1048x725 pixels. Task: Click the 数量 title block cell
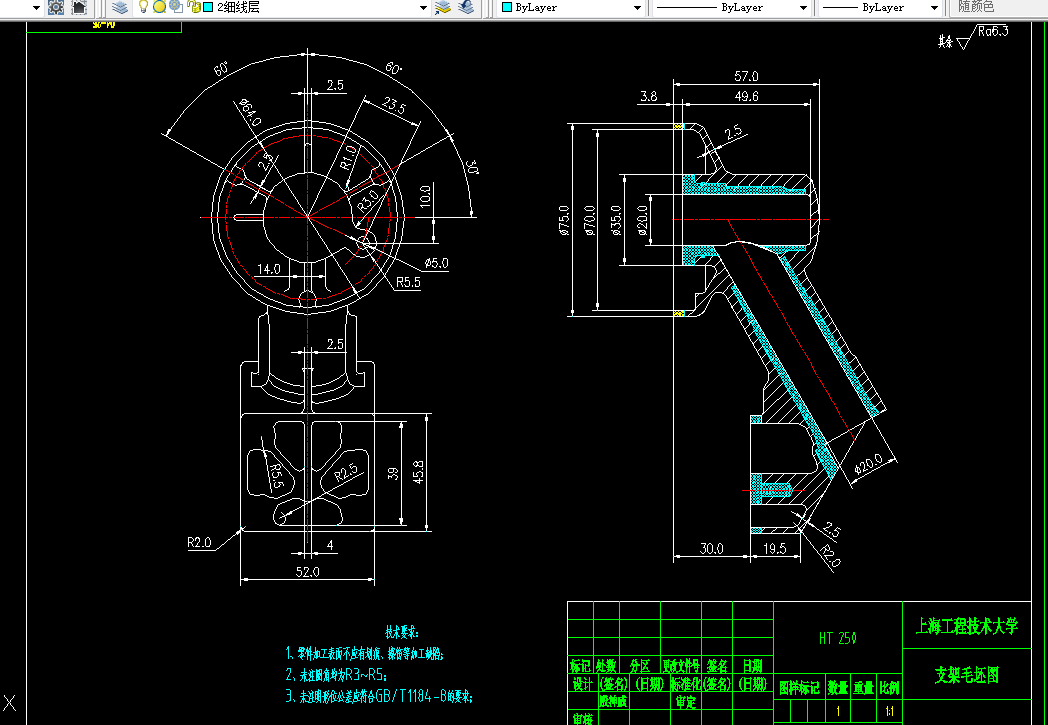point(837,688)
